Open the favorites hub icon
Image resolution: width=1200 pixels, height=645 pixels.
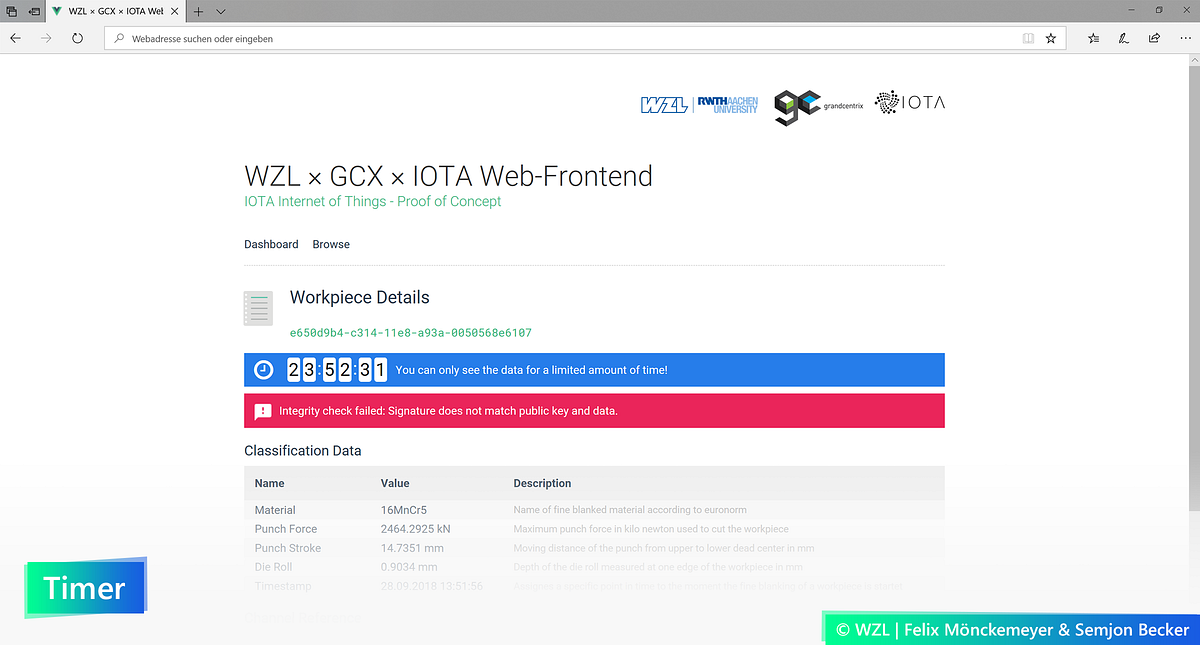tap(1093, 38)
